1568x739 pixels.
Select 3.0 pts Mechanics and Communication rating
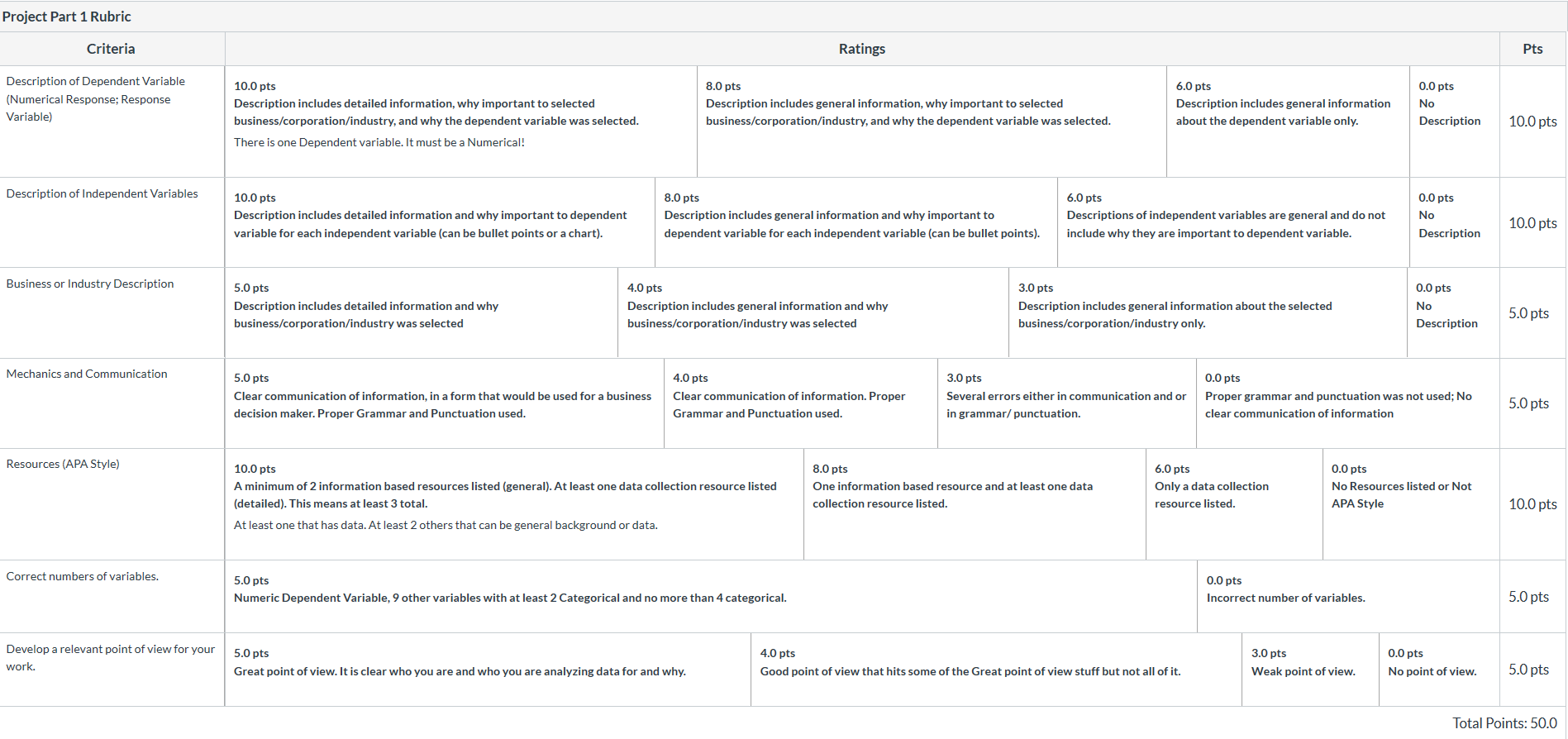pos(1067,403)
